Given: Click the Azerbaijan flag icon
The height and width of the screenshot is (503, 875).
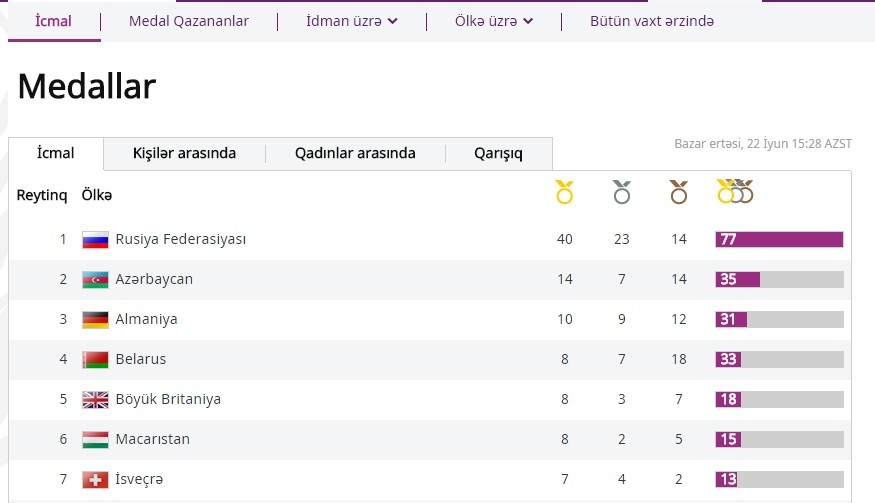Looking at the screenshot, I should [95, 280].
